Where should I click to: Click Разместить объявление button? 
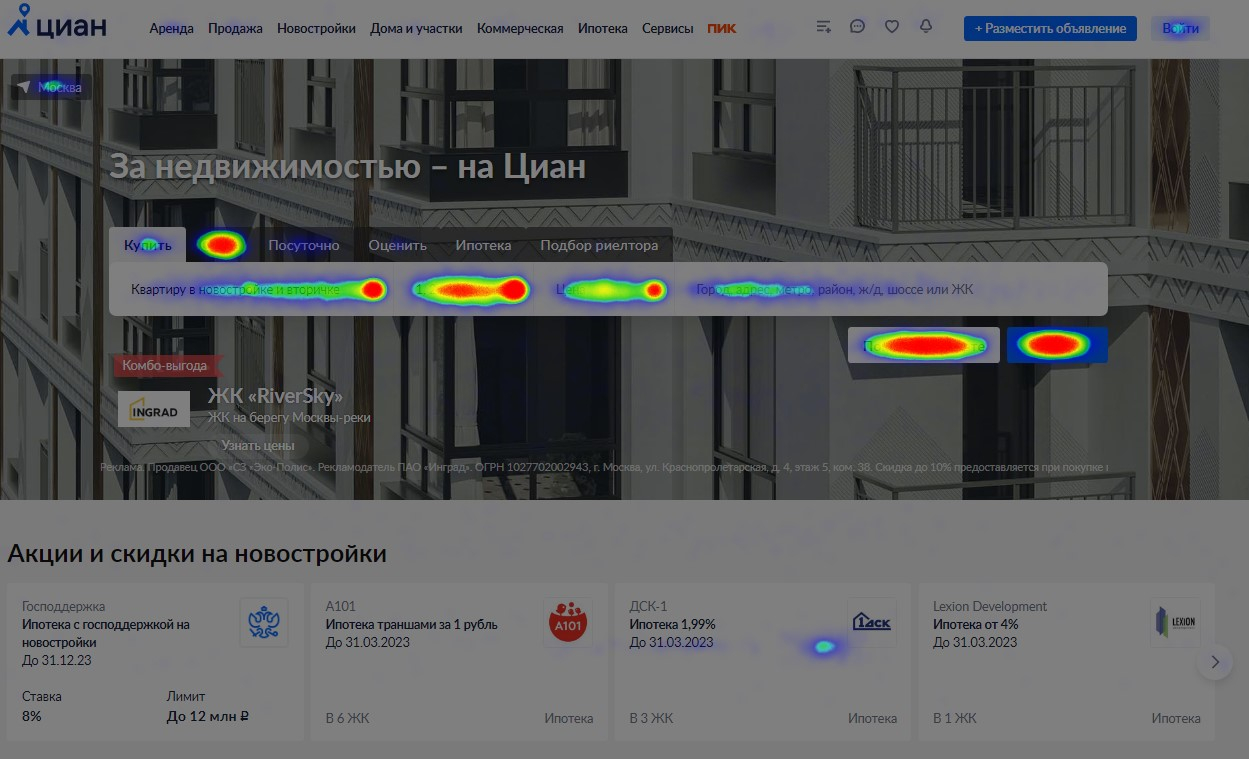(x=1051, y=28)
